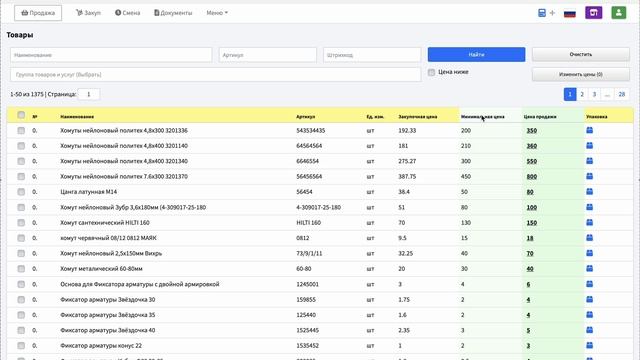Open packaging icon for Хомут нейлоновый Зубр row

(589, 207)
